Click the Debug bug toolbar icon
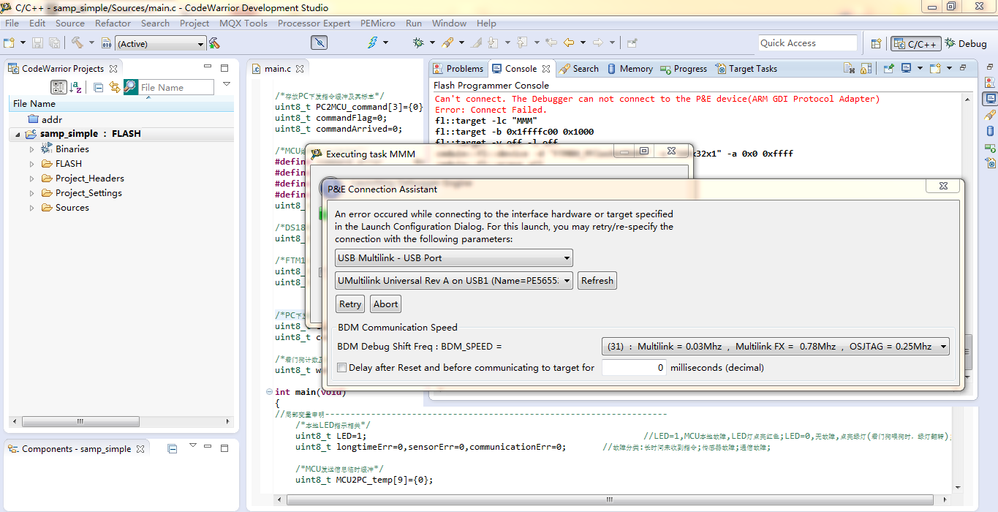The width and height of the screenshot is (998, 512). click(x=418, y=43)
